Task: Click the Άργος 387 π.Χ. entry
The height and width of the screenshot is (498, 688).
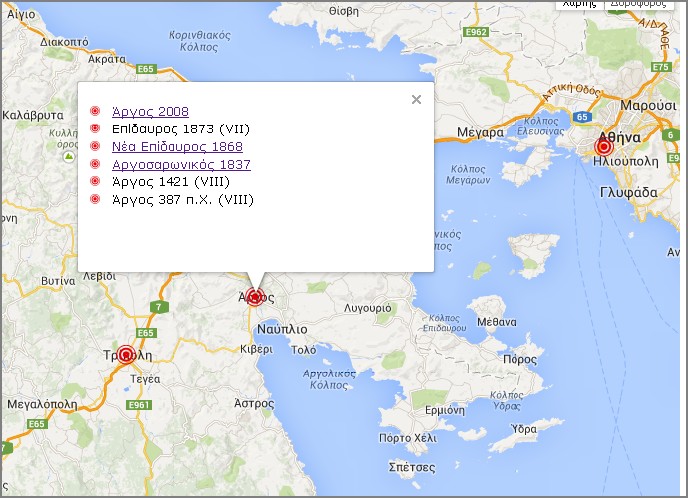Action: click(x=183, y=199)
